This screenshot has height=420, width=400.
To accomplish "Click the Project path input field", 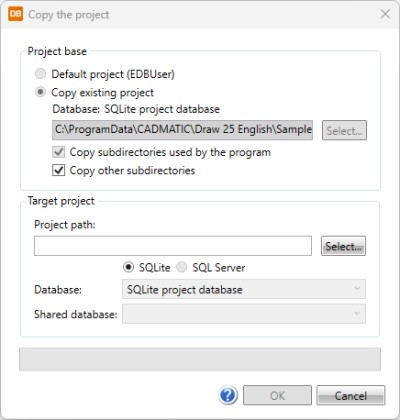I will coord(173,246).
